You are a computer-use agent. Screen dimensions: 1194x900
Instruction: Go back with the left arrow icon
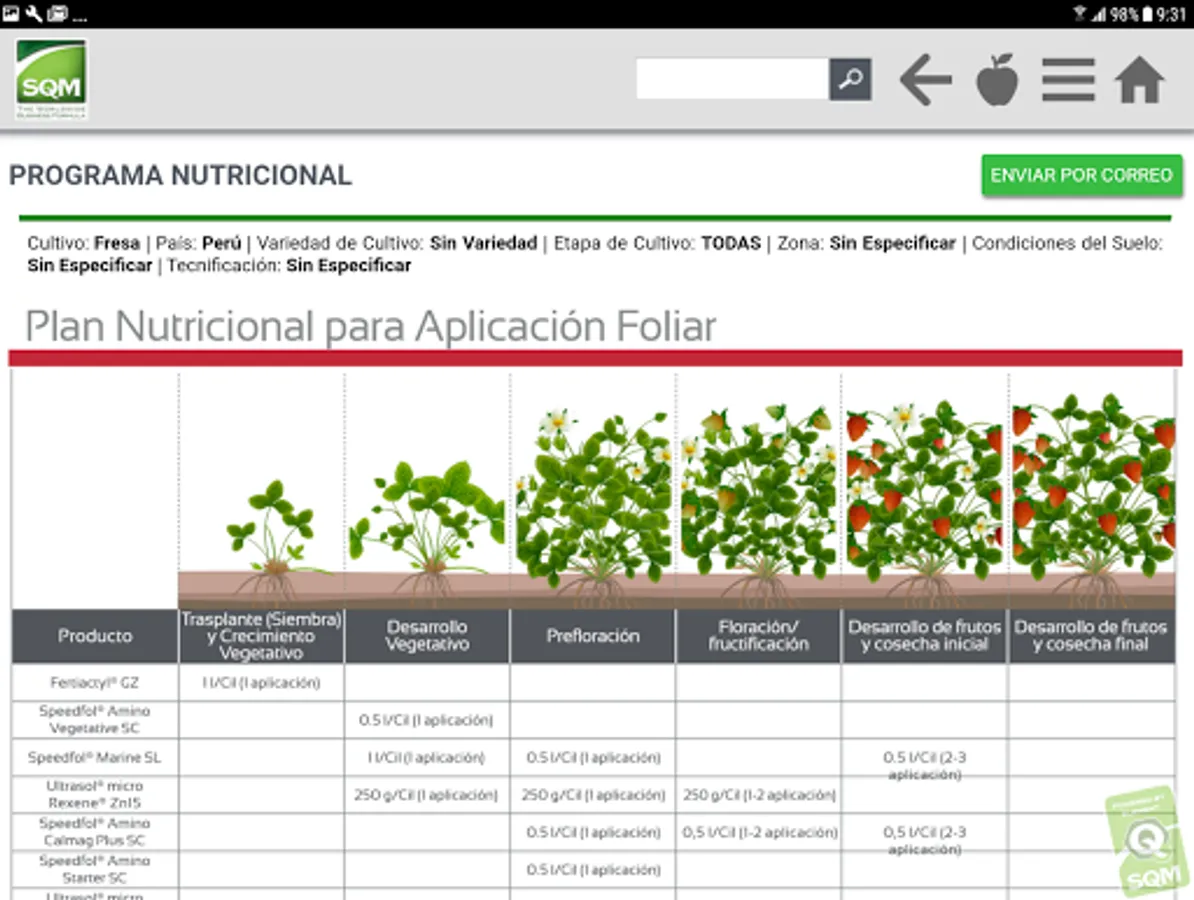(x=925, y=79)
